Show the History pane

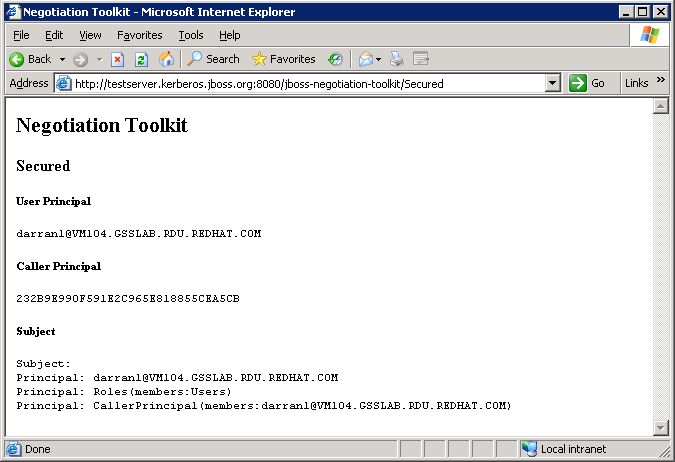point(335,59)
